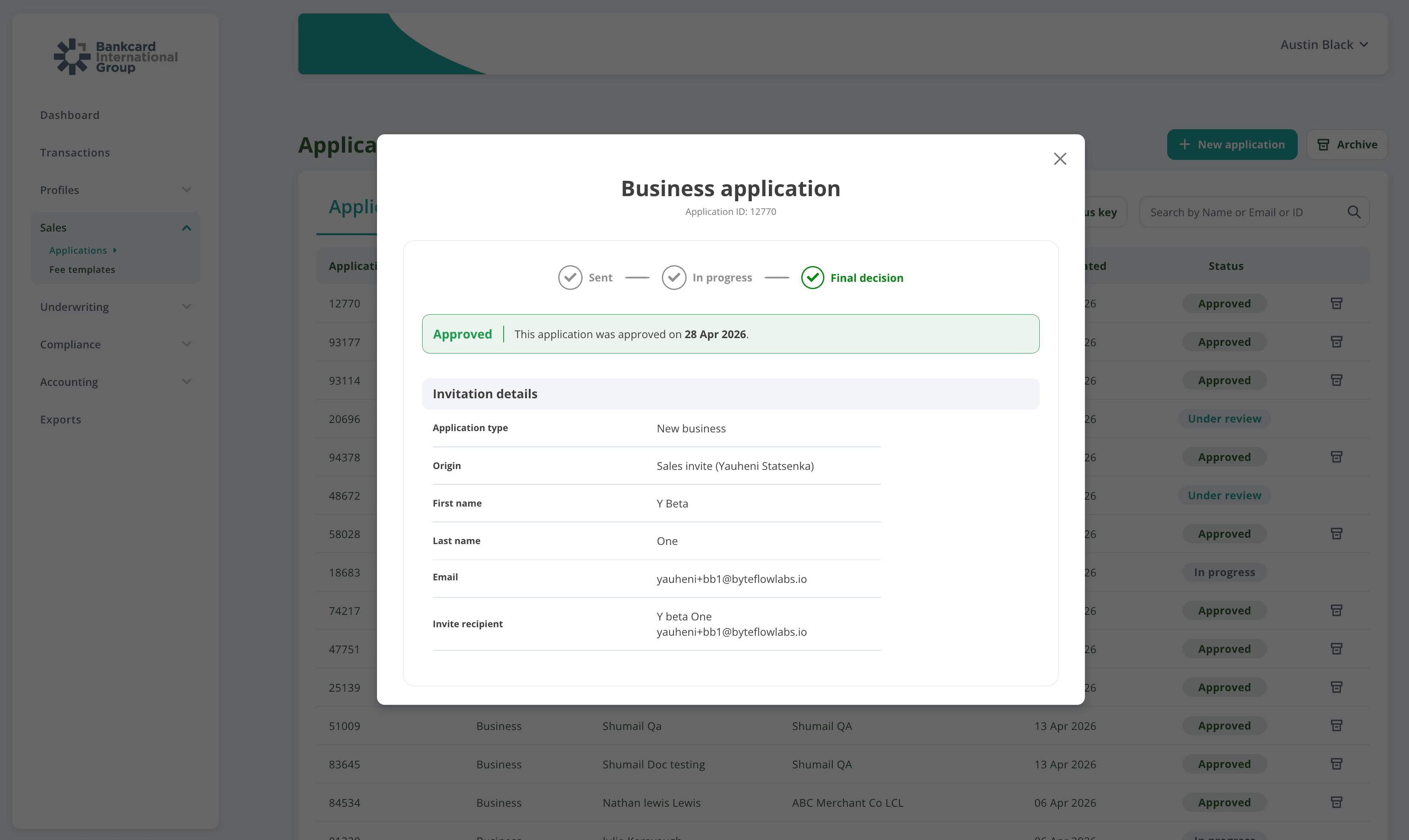Expand the Profiles menu chevron
The width and height of the screenshot is (1409, 840).
point(186,190)
